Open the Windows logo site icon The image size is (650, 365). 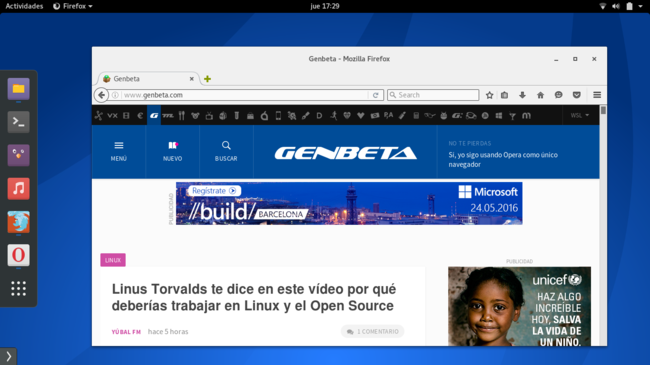click(499, 116)
